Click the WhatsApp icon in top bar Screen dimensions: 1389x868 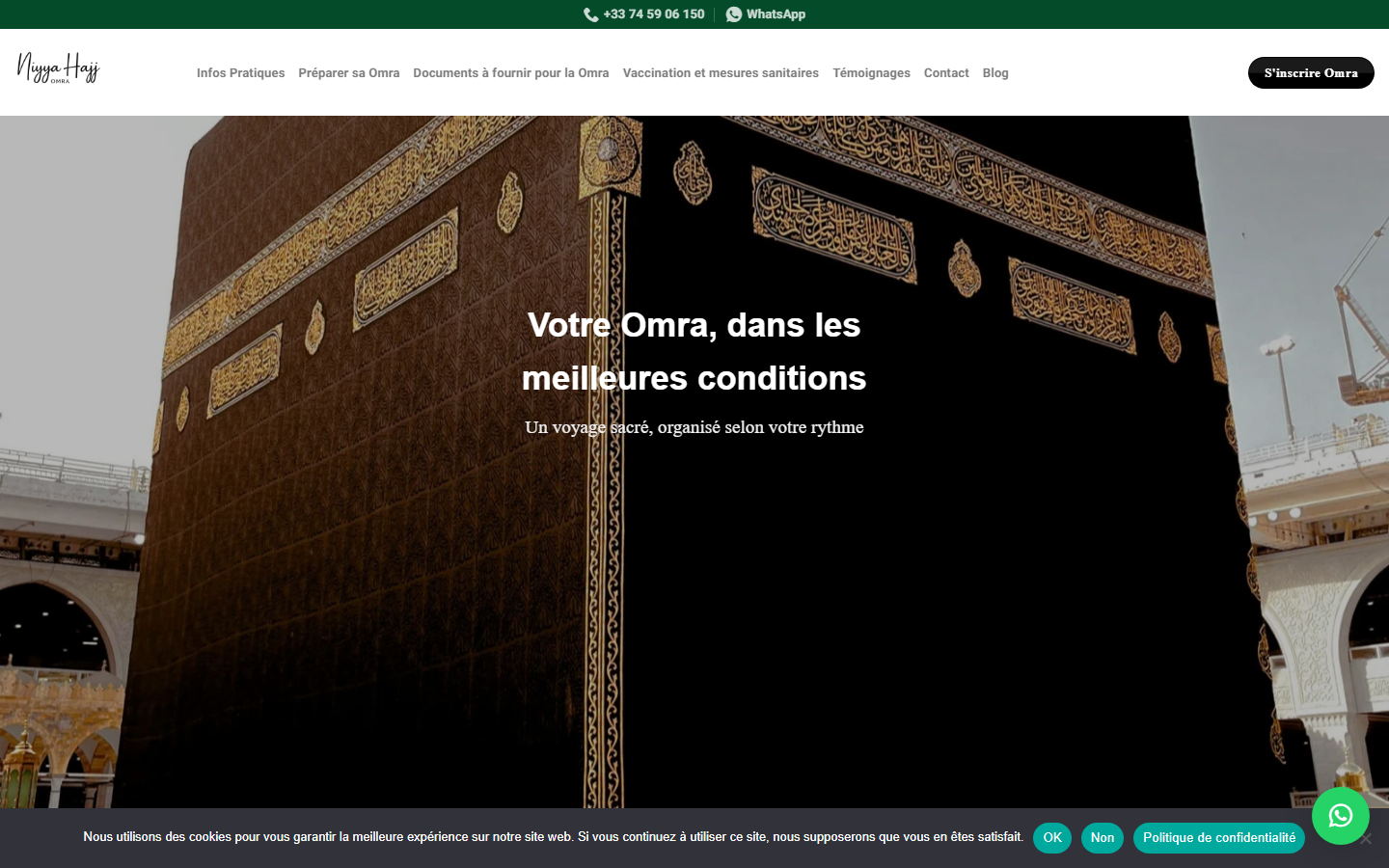pos(734,14)
